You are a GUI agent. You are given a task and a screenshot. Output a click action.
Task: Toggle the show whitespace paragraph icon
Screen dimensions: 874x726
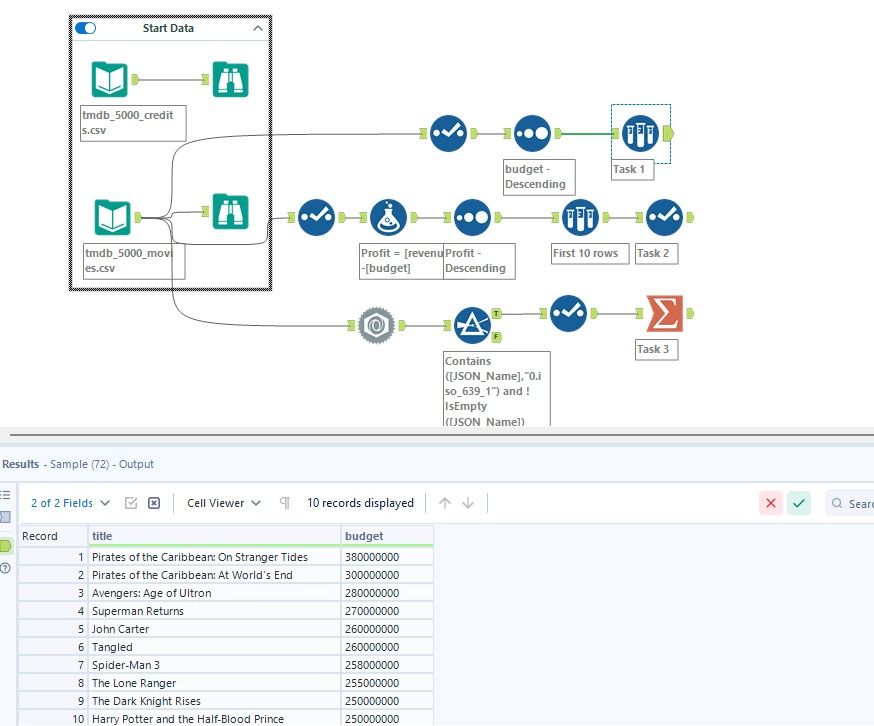pos(284,503)
